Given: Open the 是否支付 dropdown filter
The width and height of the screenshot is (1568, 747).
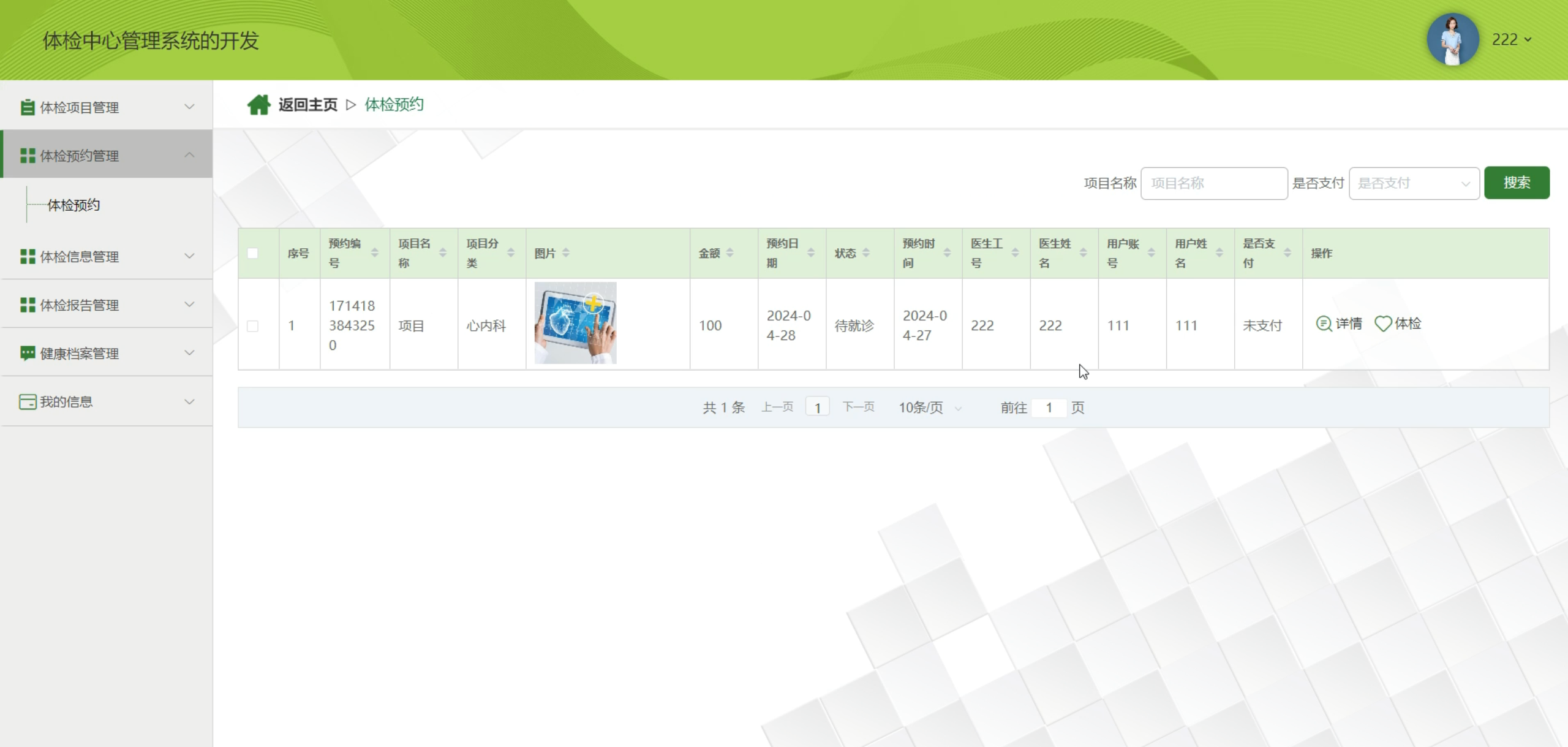Looking at the screenshot, I should (x=1414, y=183).
